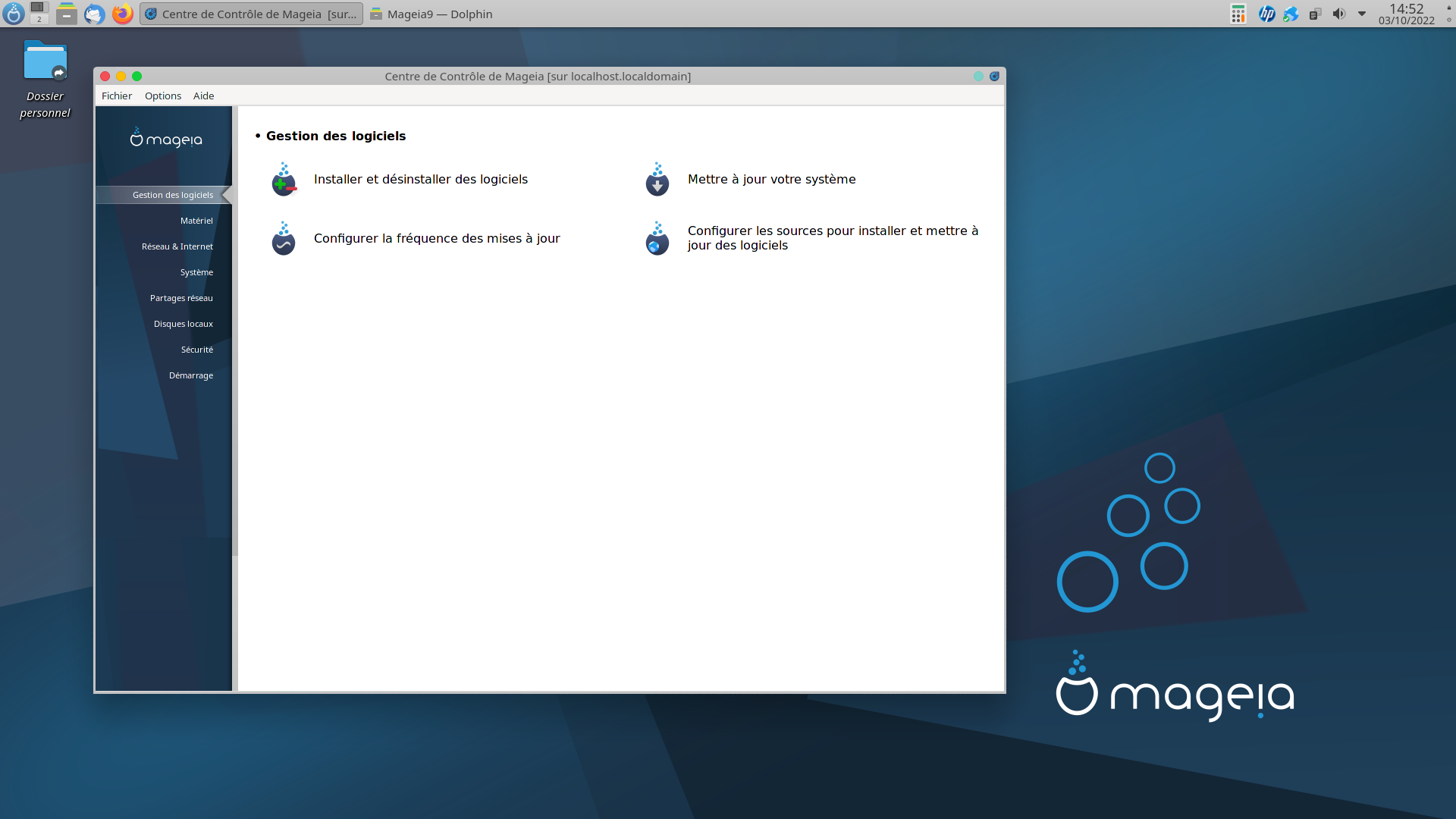Click the update frequency configuration icon
The height and width of the screenshot is (819, 1456).
click(284, 239)
